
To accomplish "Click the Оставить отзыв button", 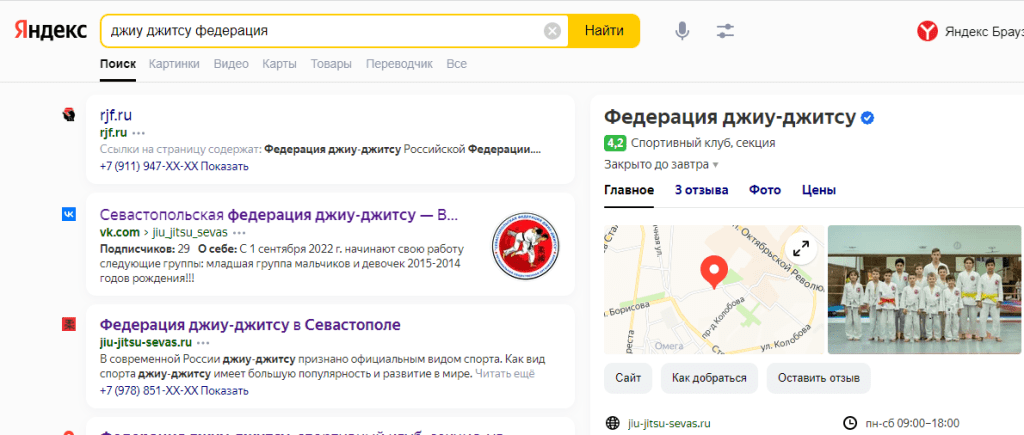I will [818, 378].
